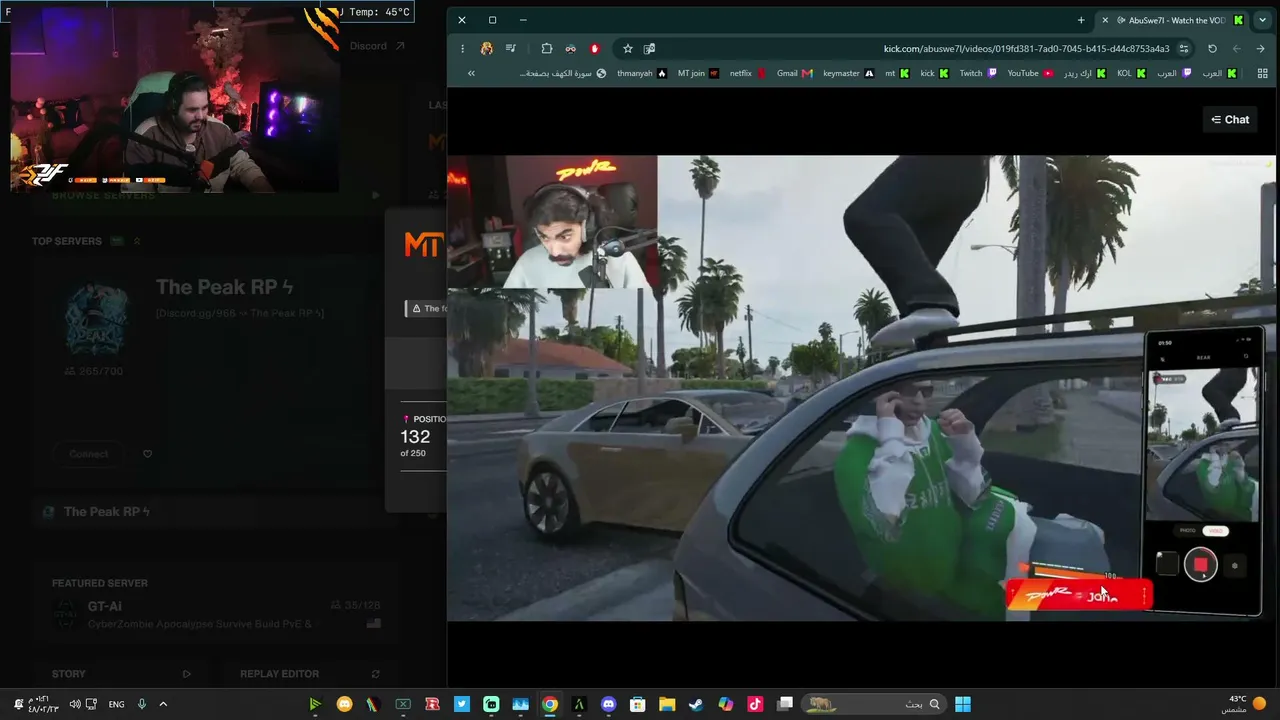
Task: Open the Discord link in the background launcher
Action: coord(376,46)
